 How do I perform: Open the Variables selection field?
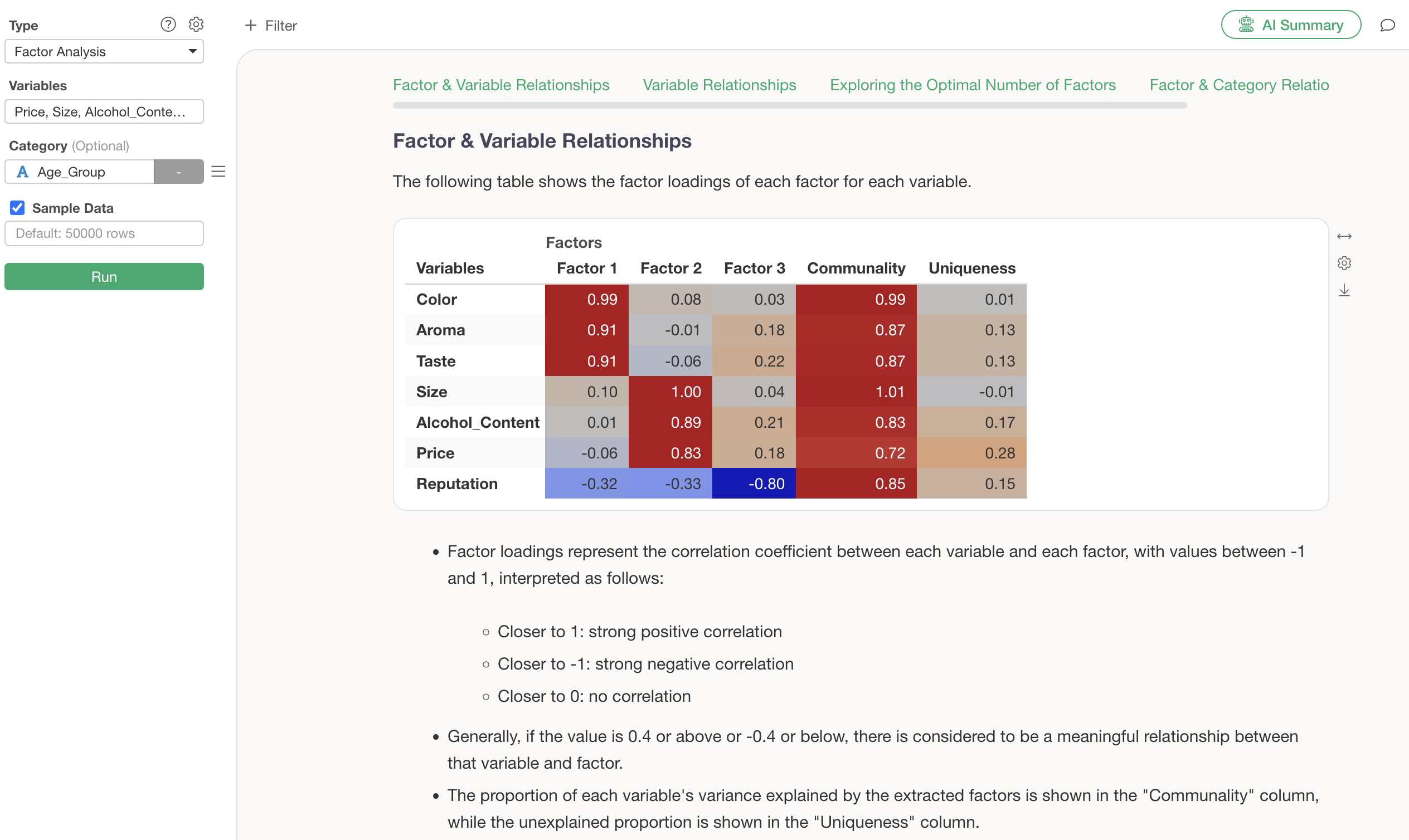coord(104,111)
